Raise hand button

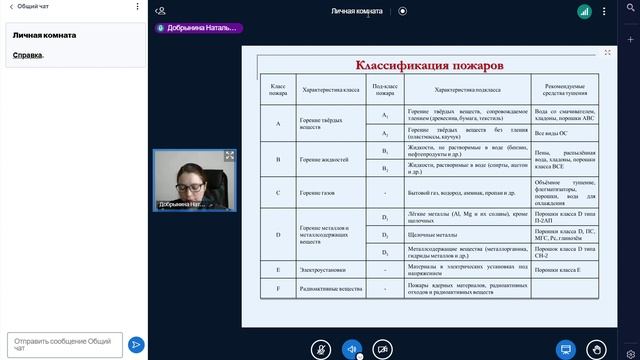[x=596, y=350]
